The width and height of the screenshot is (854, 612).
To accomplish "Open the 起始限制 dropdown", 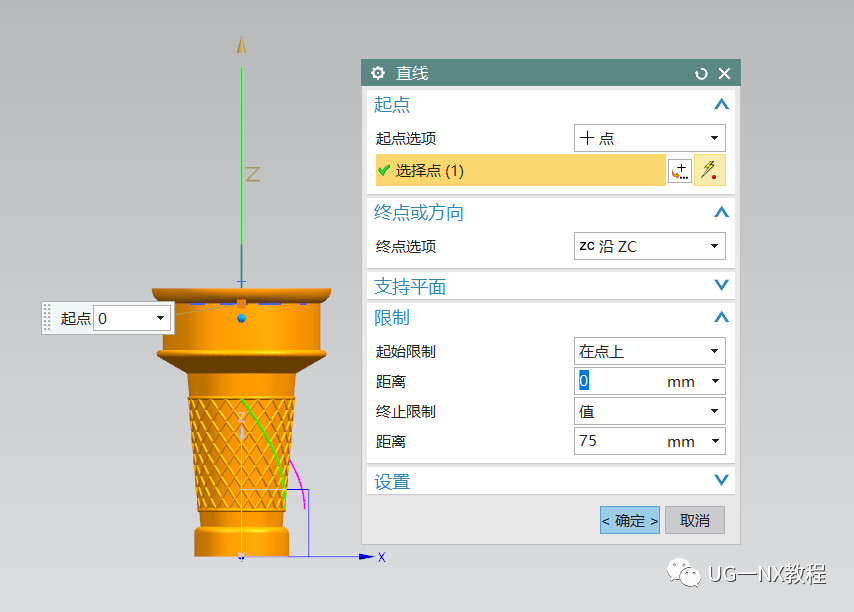I will [x=649, y=351].
